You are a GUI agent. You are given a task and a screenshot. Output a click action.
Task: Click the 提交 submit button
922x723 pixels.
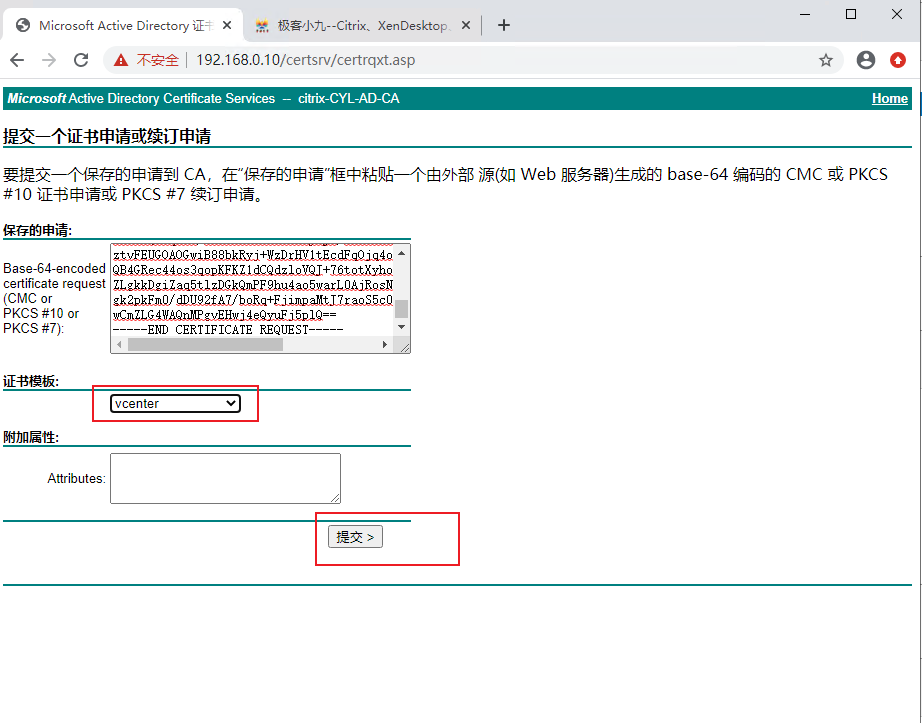tap(355, 537)
